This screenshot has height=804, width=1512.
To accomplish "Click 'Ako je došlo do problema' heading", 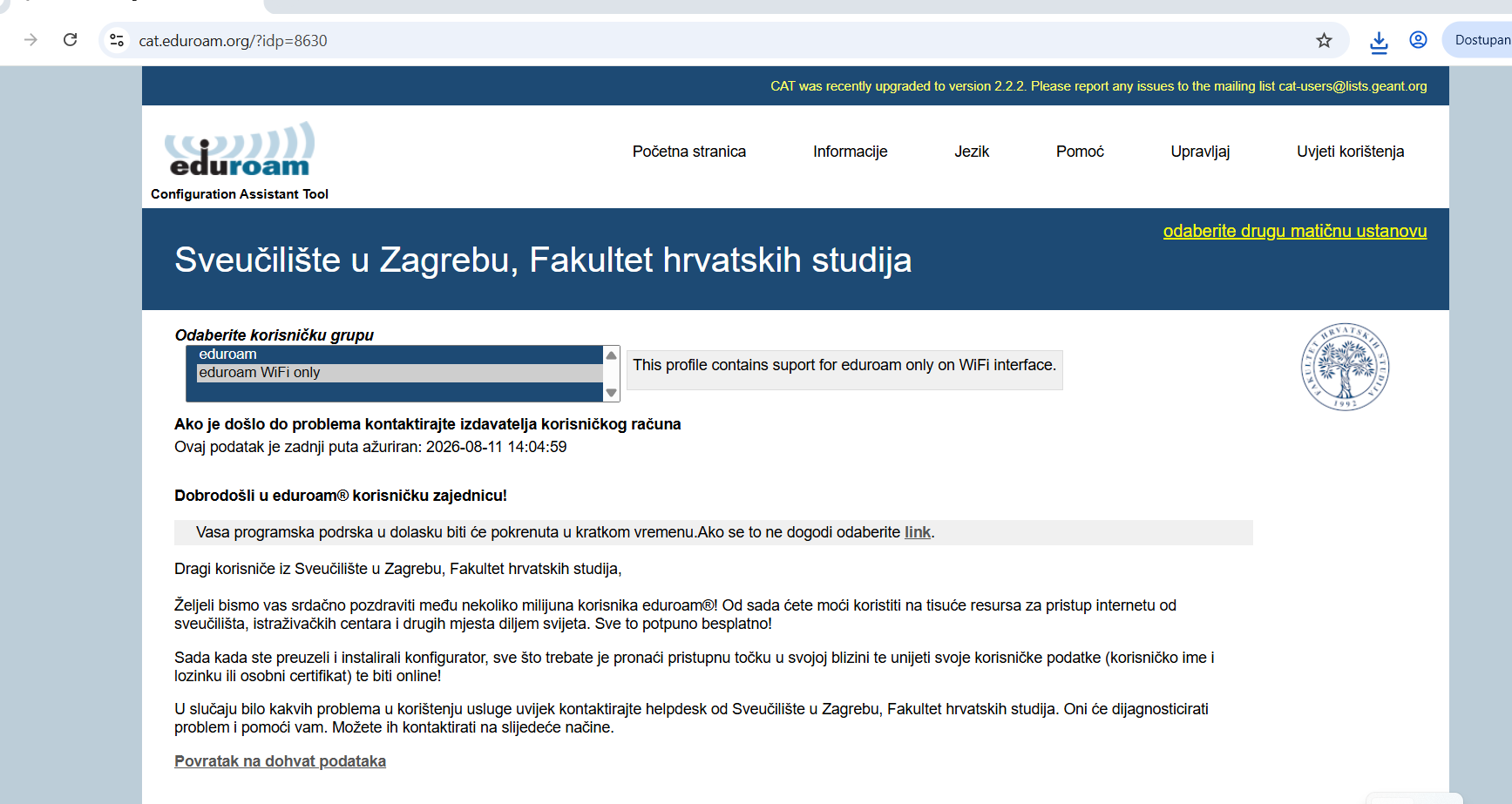I will 427,424.
